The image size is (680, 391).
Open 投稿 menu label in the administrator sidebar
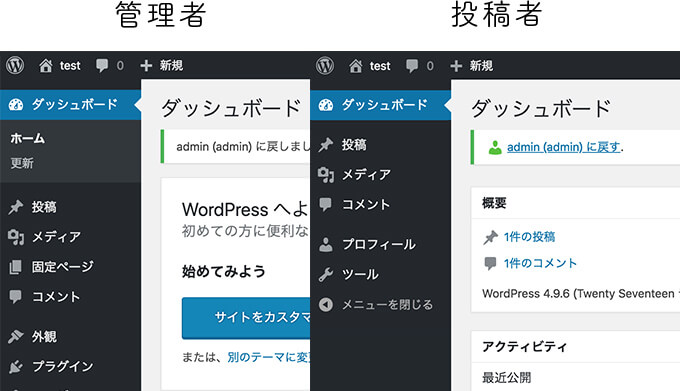click(44, 207)
